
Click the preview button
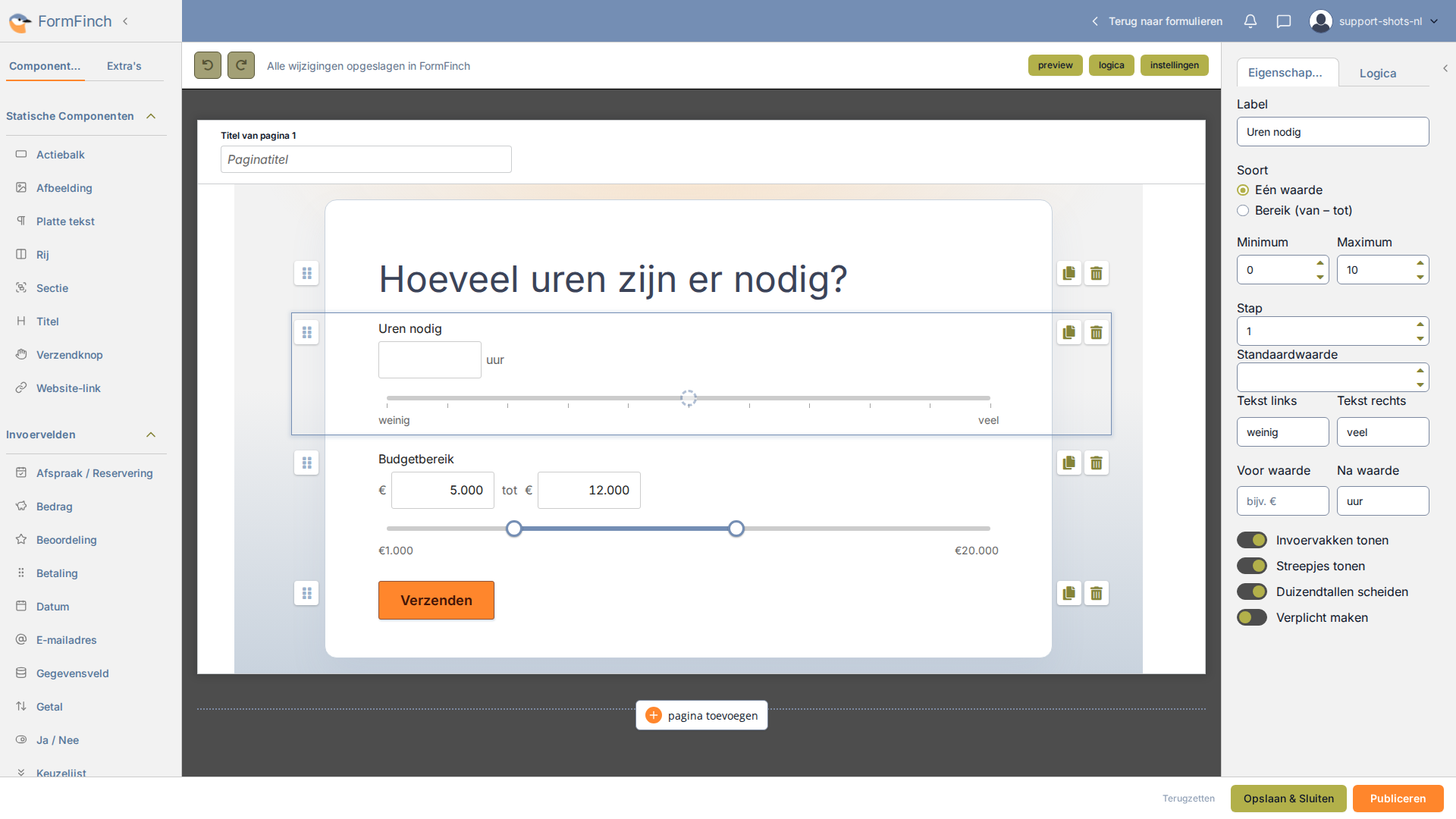point(1056,65)
